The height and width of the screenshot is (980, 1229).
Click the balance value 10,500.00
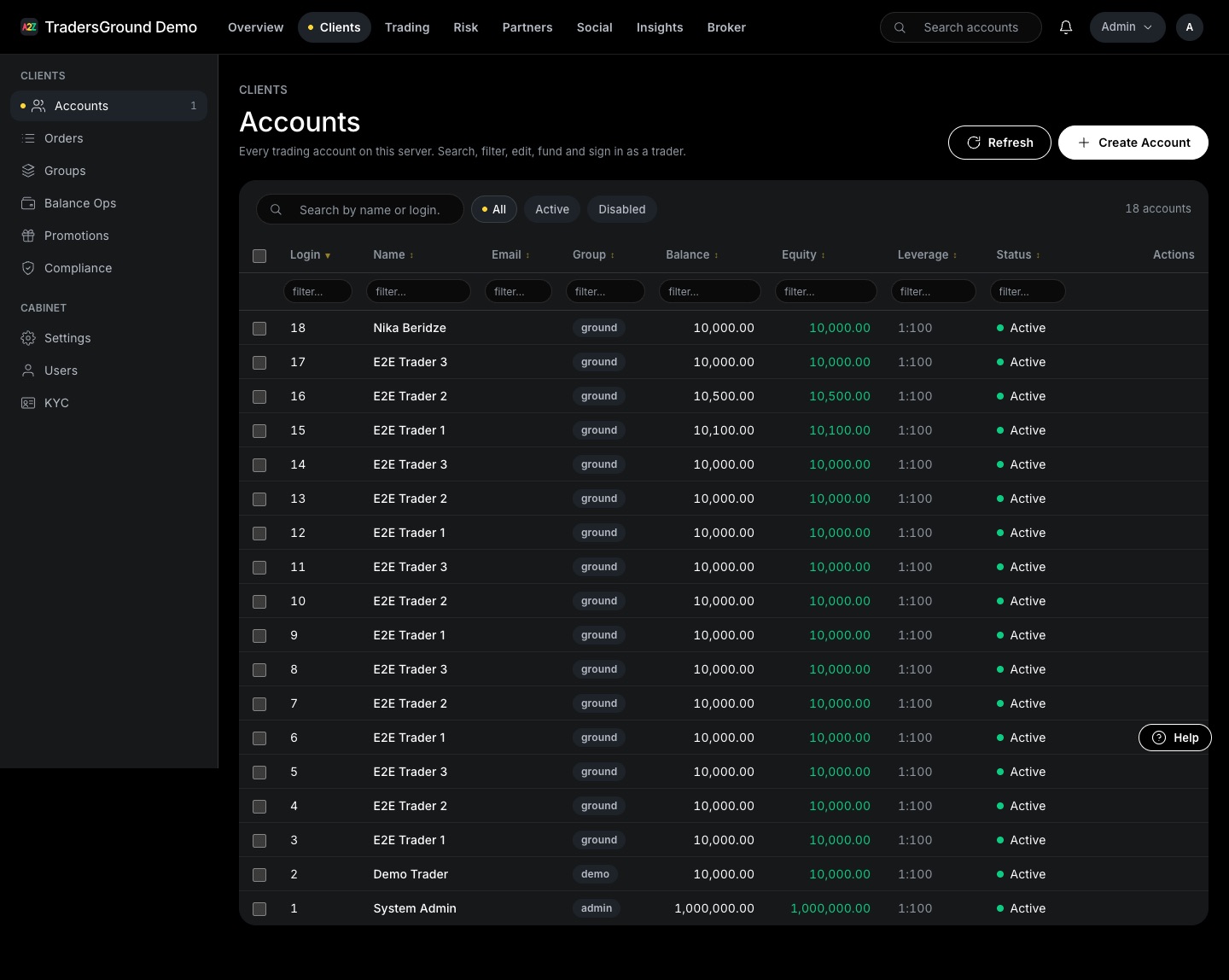(x=724, y=396)
